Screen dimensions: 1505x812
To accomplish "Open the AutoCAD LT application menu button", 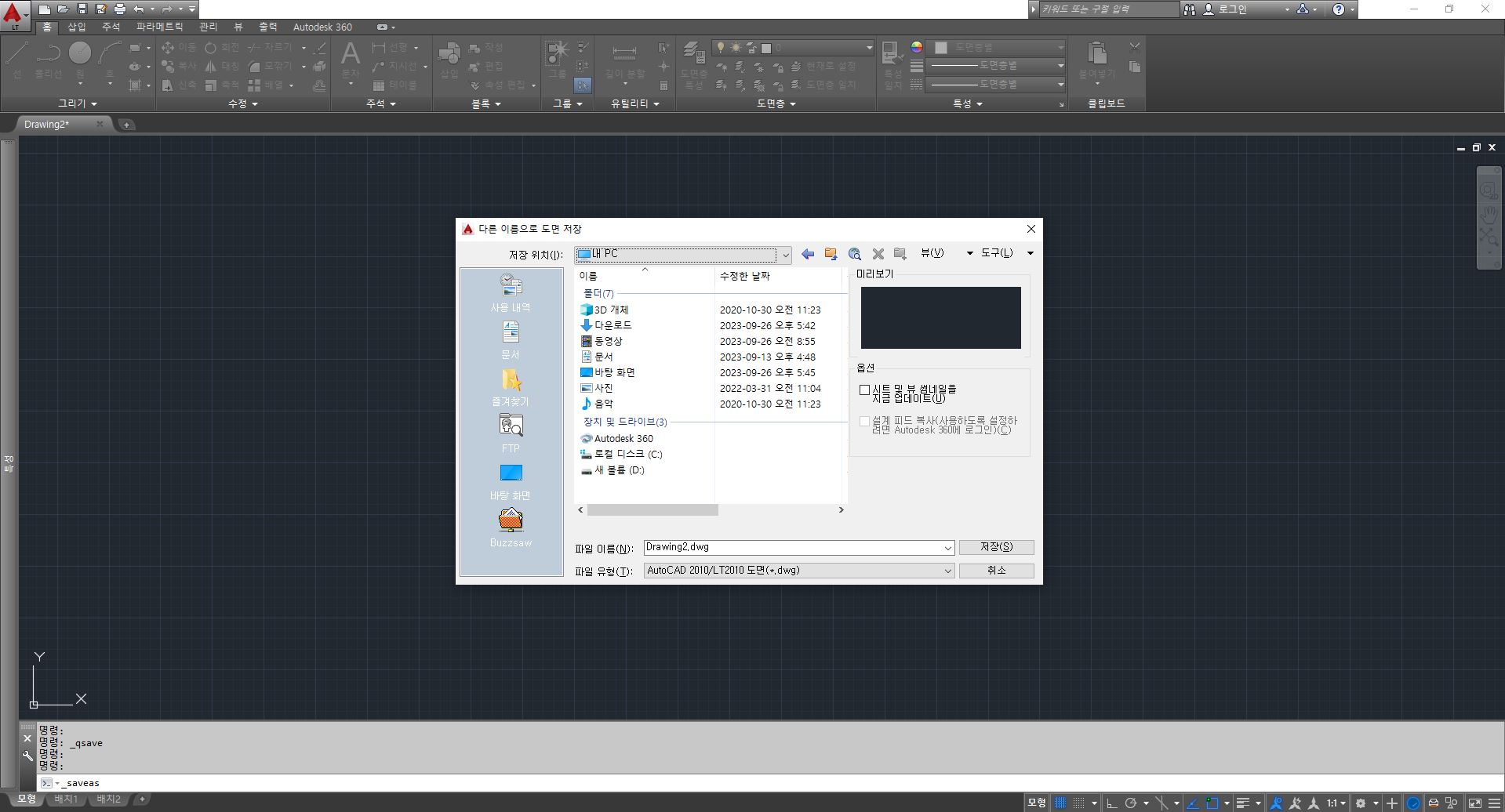I will (x=14, y=15).
